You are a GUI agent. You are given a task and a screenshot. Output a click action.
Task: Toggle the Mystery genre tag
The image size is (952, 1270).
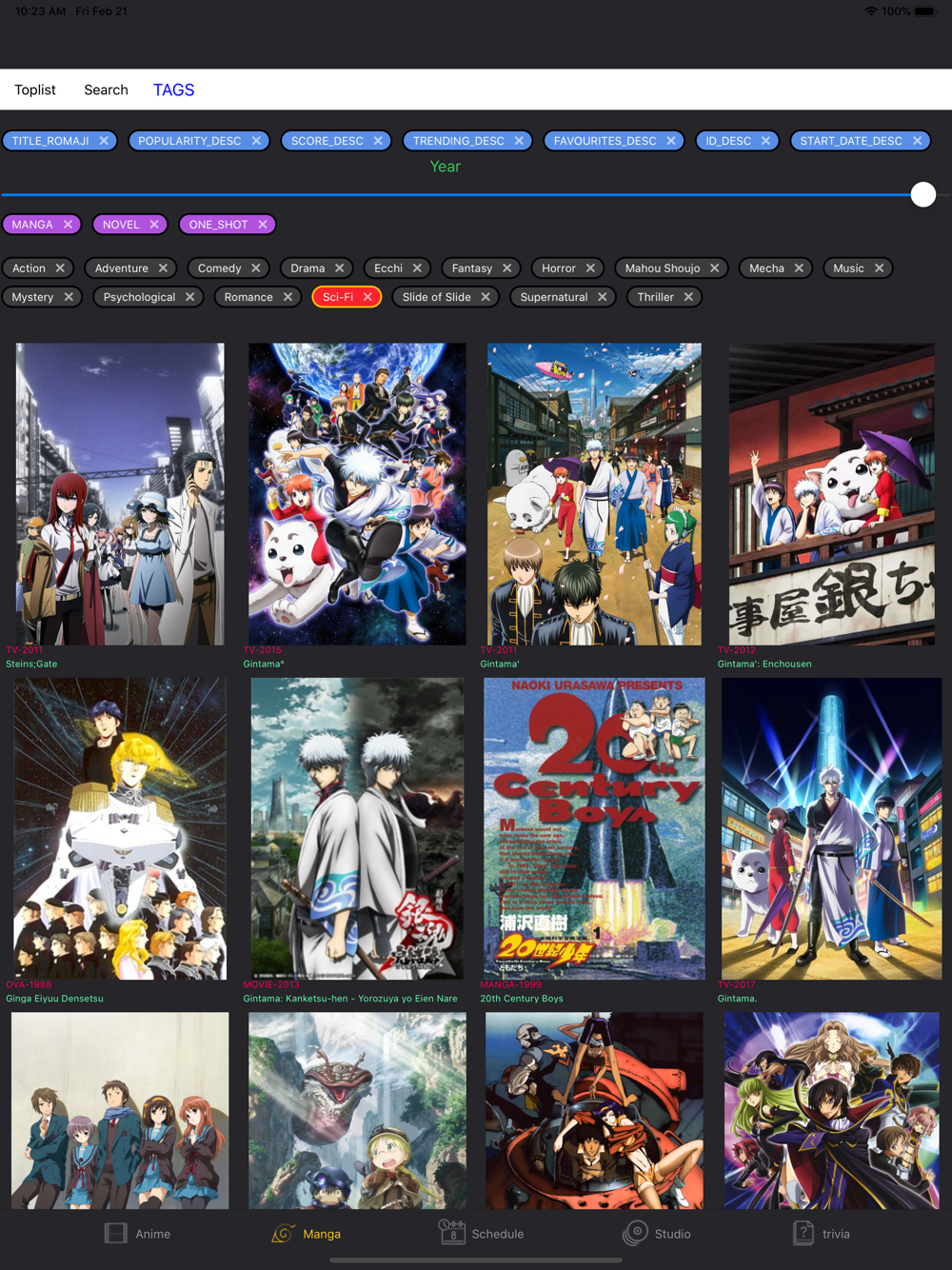coord(43,297)
